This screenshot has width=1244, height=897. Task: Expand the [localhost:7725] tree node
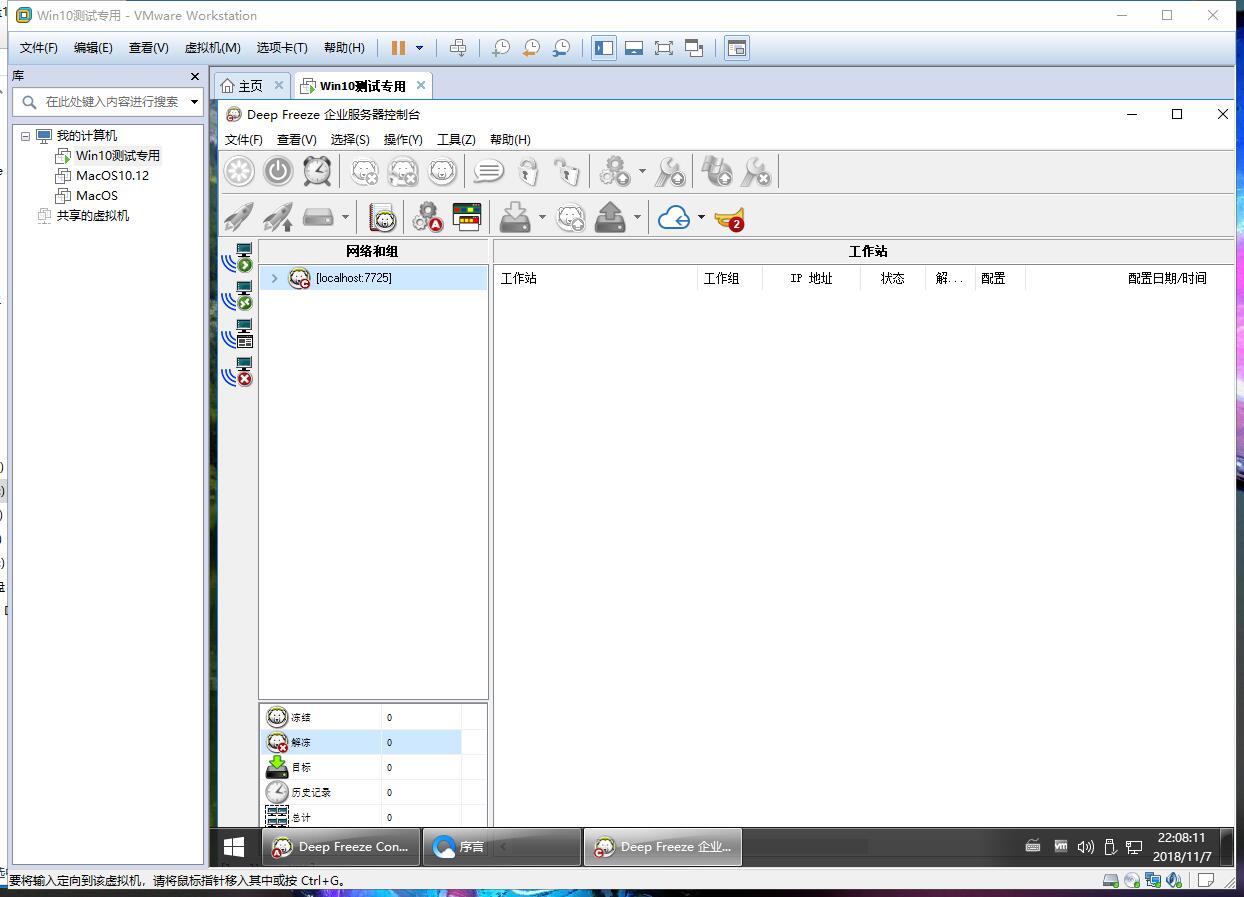point(275,278)
